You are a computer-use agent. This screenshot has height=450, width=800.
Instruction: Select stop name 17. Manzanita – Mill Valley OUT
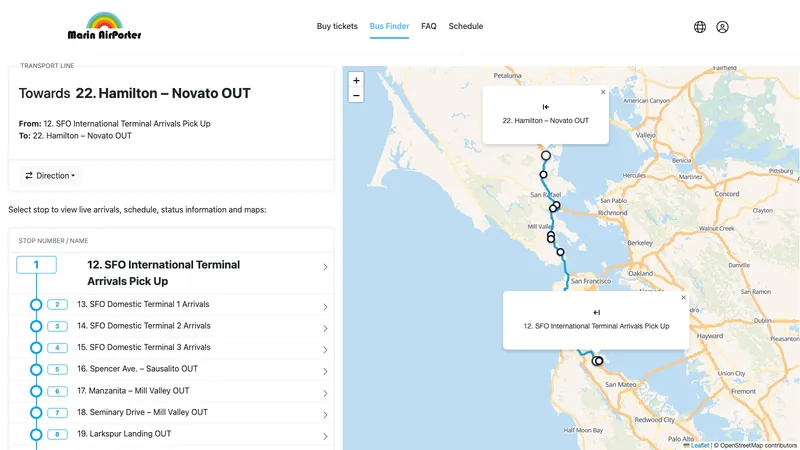[133, 390]
